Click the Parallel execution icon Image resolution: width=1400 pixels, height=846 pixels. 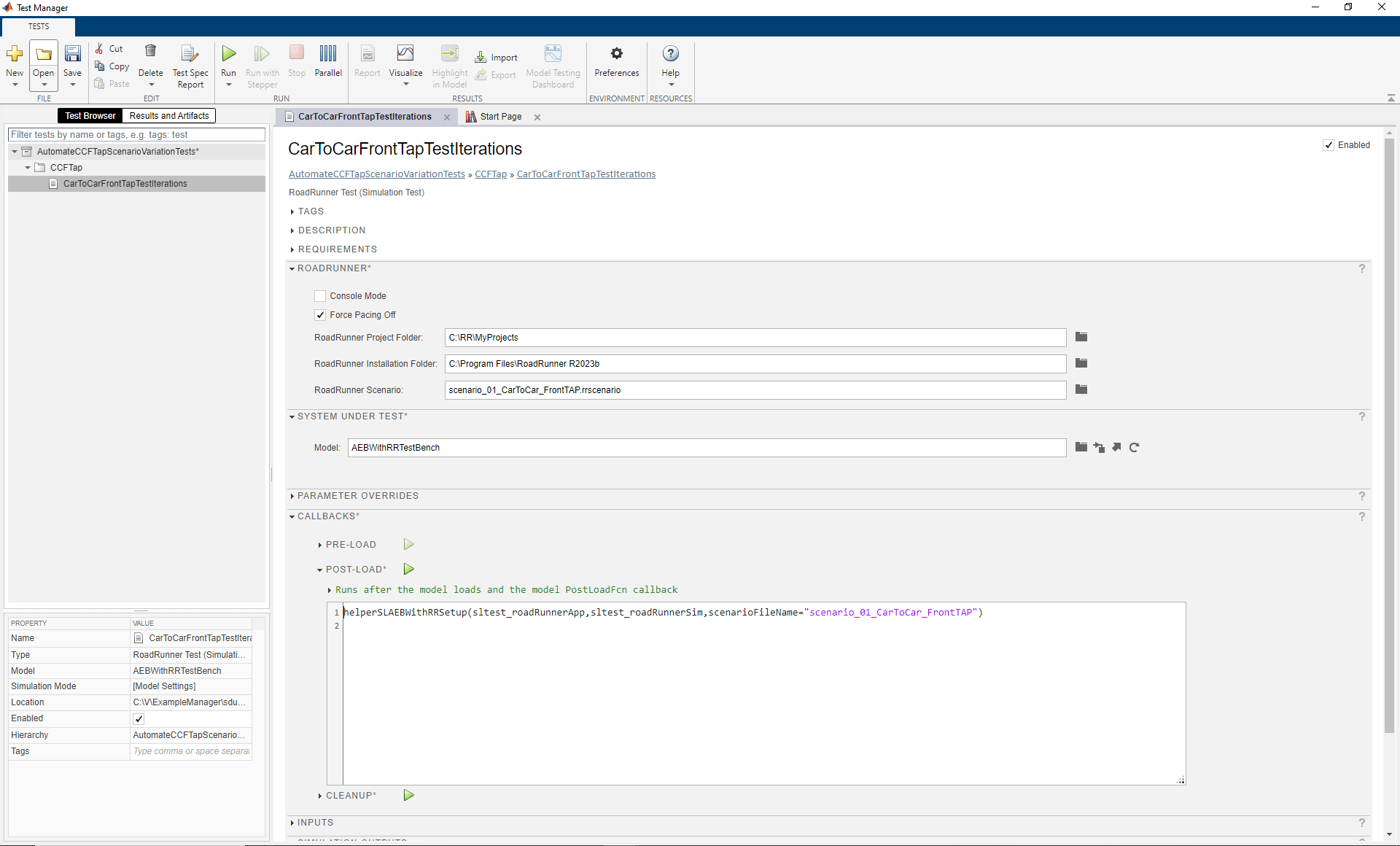click(x=328, y=54)
